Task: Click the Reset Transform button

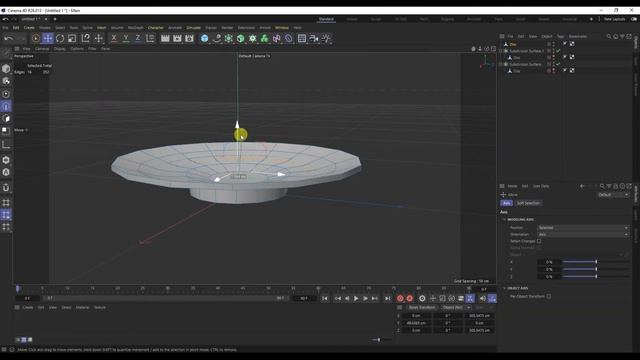Action: (x=422, y=307)
